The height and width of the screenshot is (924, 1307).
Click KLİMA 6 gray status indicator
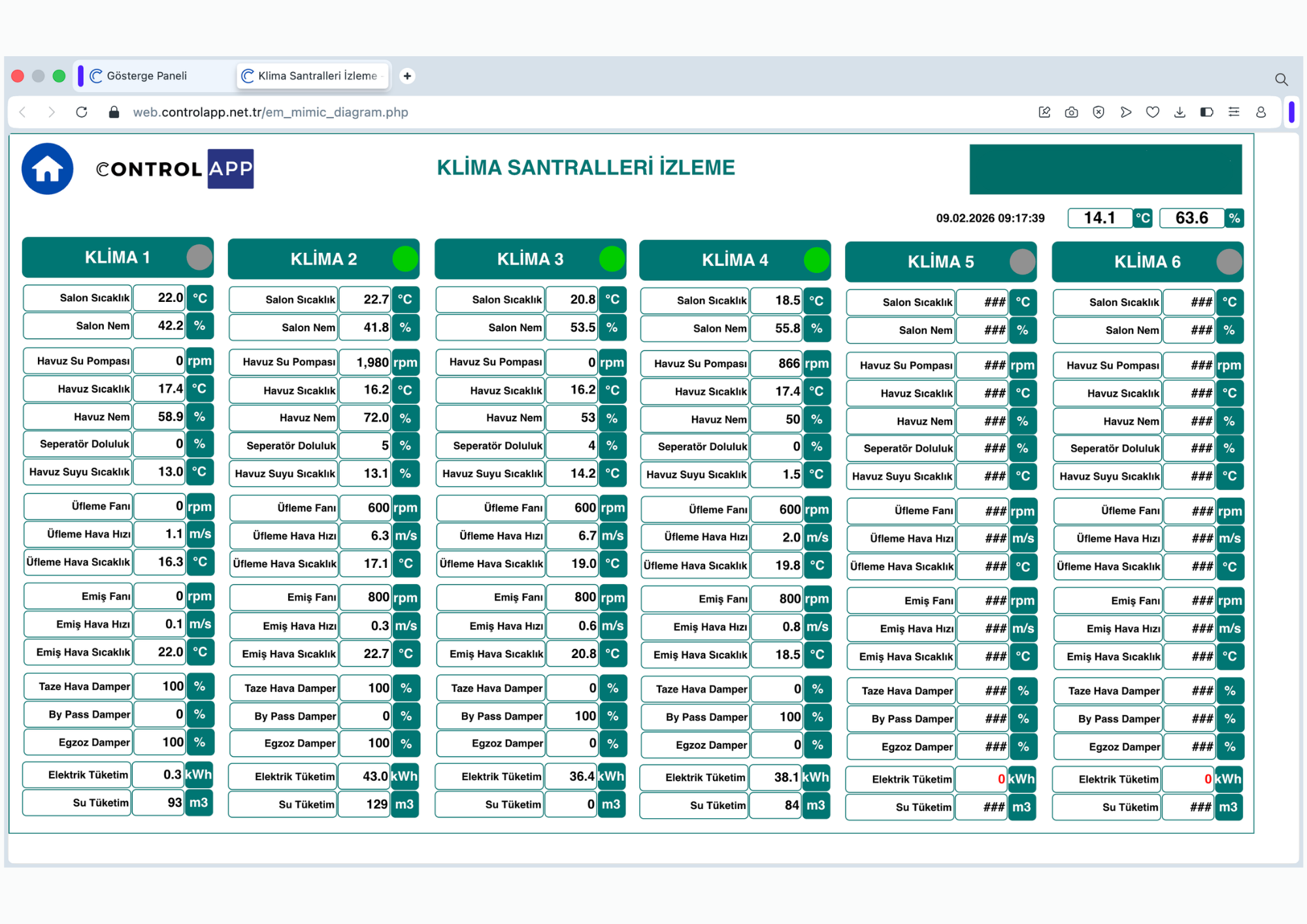click(x=1229, y=262)
